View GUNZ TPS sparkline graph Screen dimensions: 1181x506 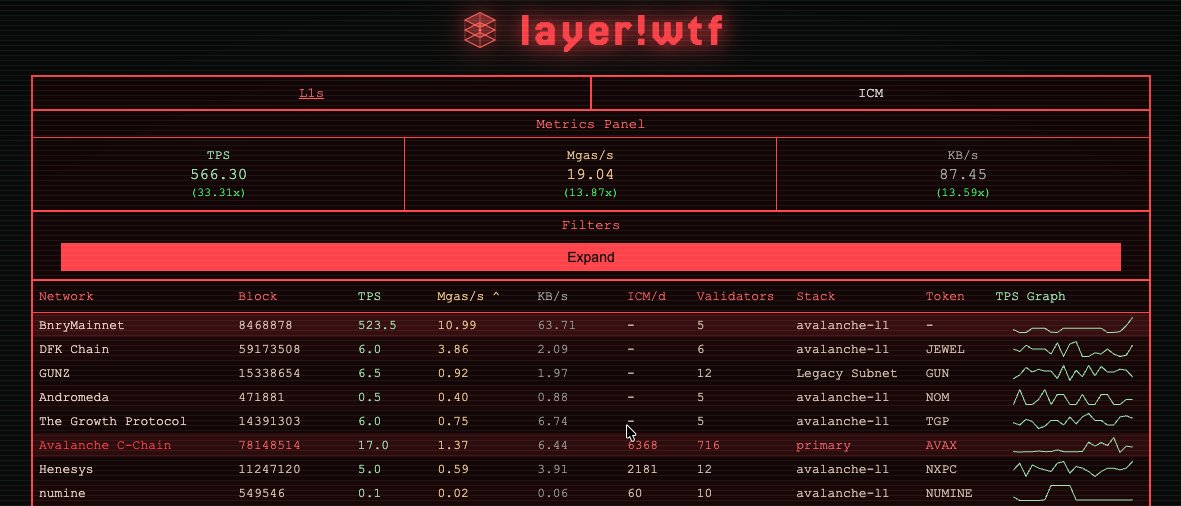click(1073, 373)
